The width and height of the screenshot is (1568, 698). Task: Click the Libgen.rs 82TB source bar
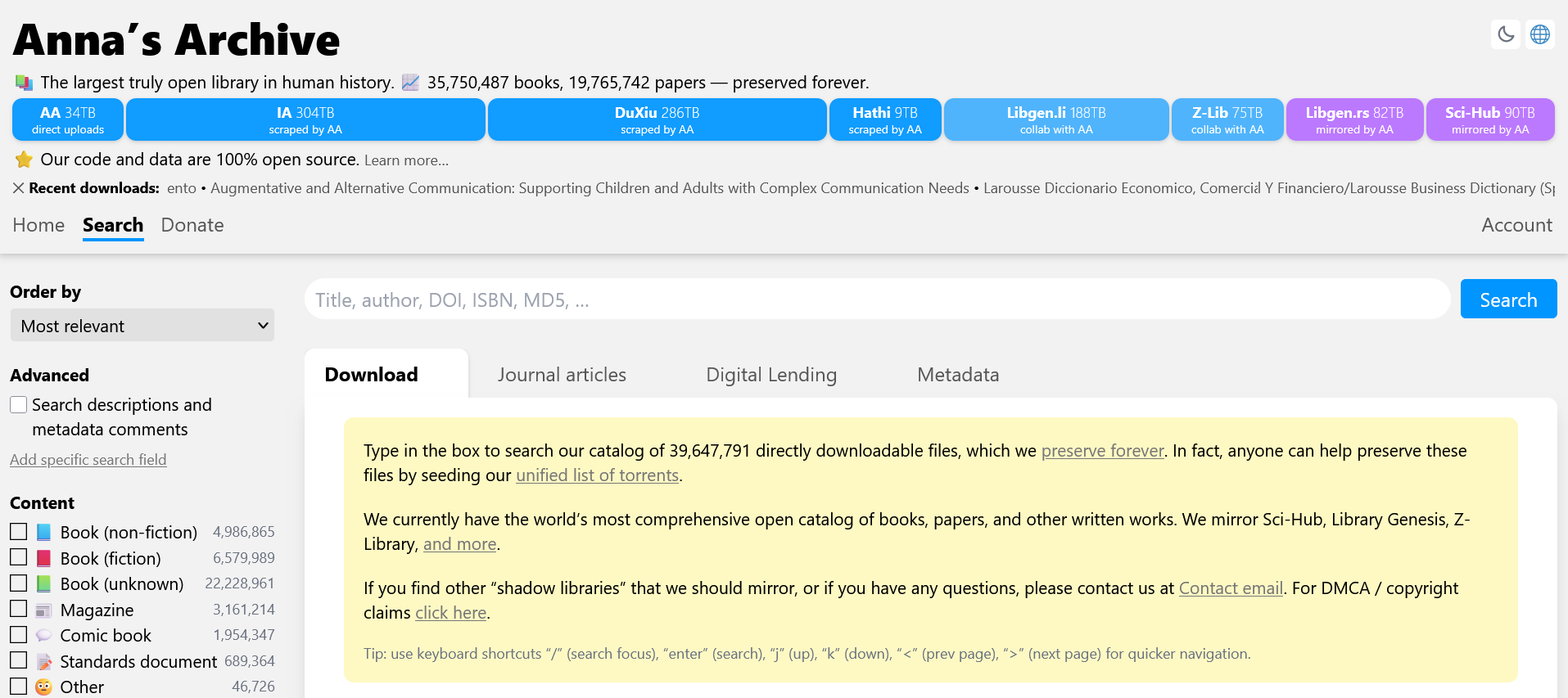pyautogui.click(x=1354, y=119)
